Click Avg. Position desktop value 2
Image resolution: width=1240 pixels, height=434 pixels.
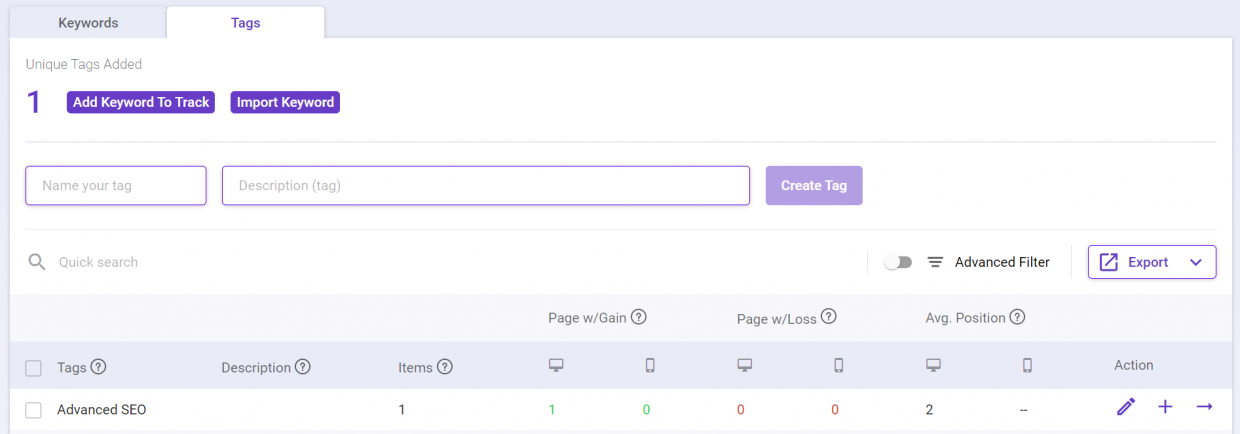point(930,410)
